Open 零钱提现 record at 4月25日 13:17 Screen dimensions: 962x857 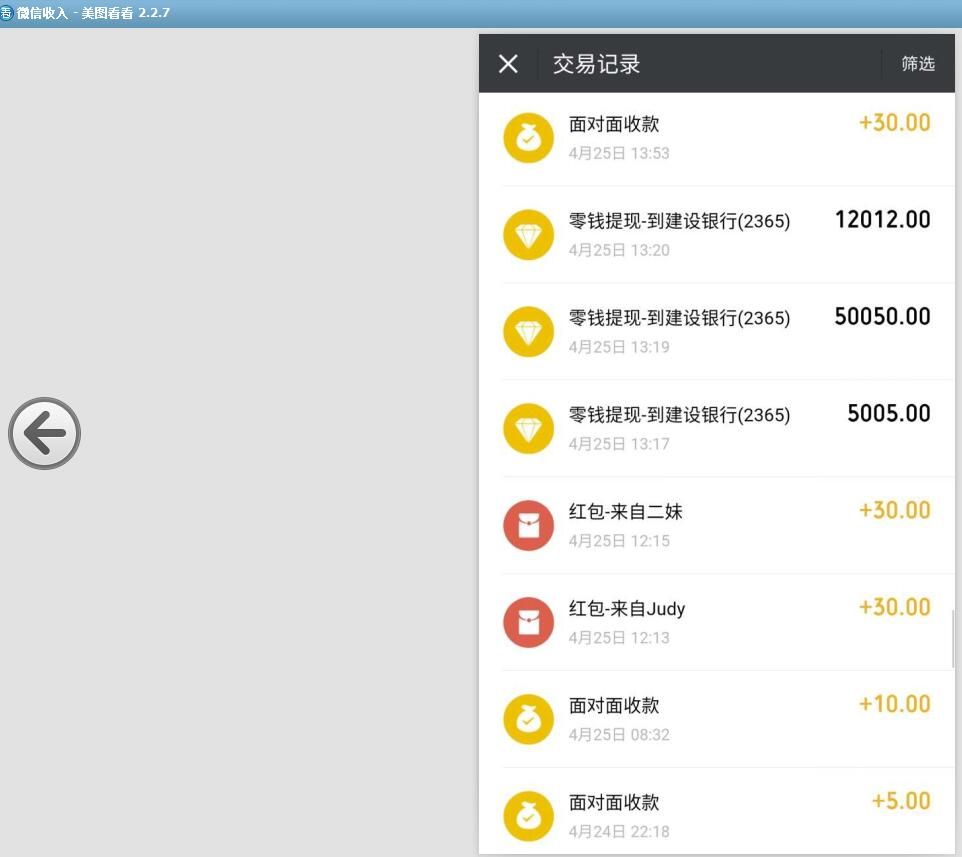pyautogui.click(x=717, y=428)
